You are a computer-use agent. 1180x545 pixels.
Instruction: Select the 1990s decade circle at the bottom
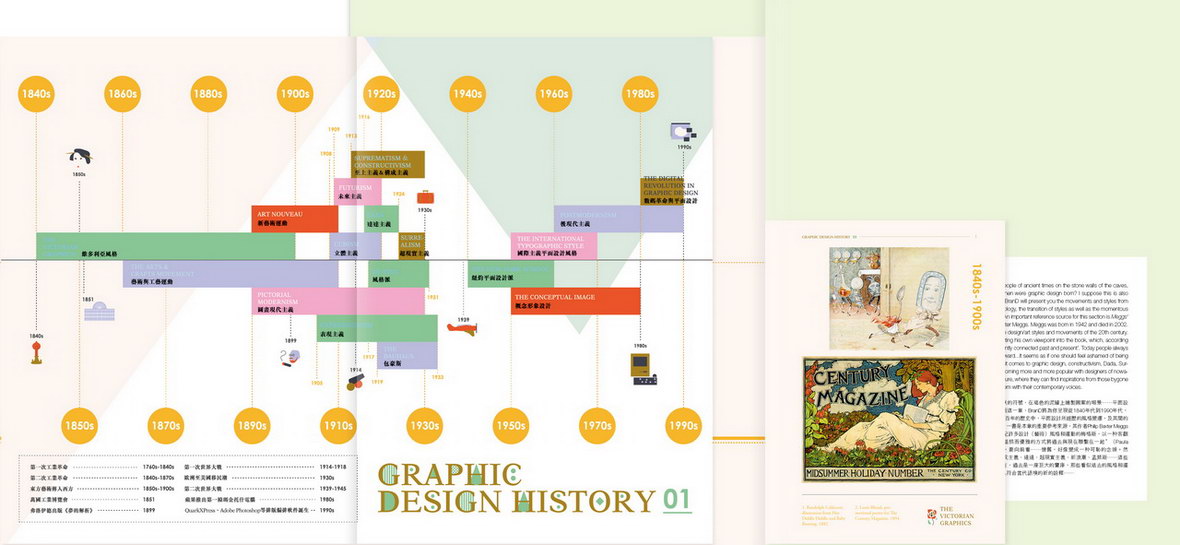click(683, 426)
